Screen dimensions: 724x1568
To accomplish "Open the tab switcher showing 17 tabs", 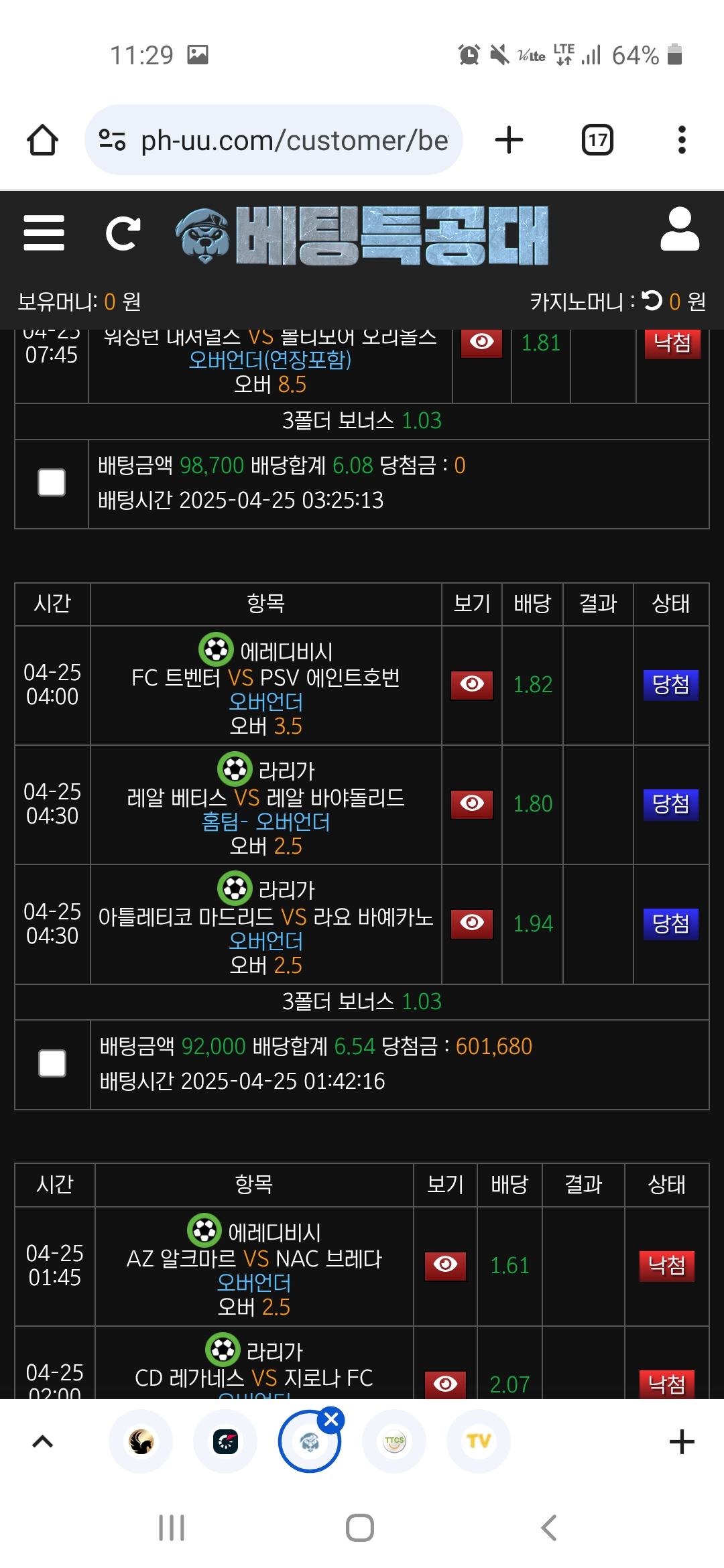I will click(597, 140).
